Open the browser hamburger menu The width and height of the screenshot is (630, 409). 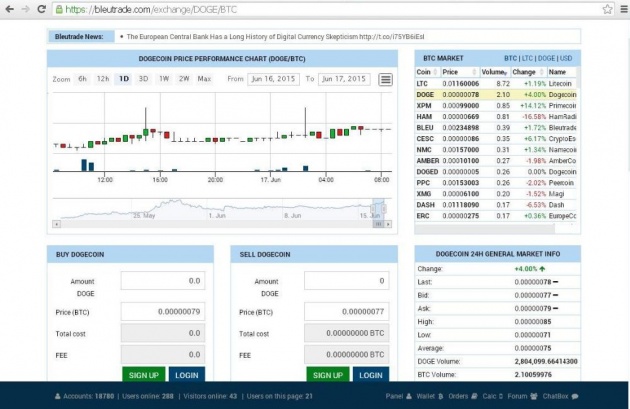tap(624, 9)
